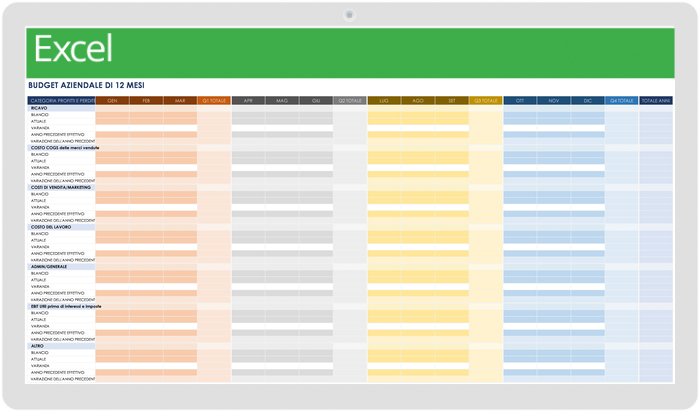
Task: Select 'ANNO PRECEDENTE EFFETTIVO' under RICAVO
Action: coord(57,134)
